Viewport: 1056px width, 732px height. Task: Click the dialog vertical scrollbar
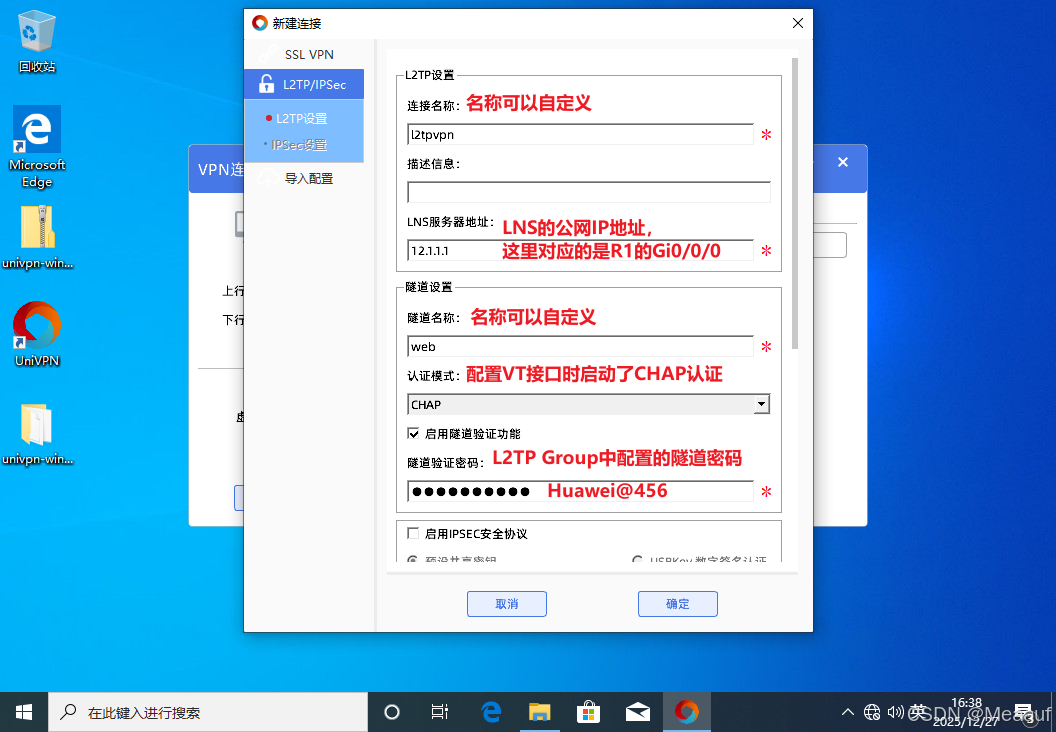click(x=795, y=203)
